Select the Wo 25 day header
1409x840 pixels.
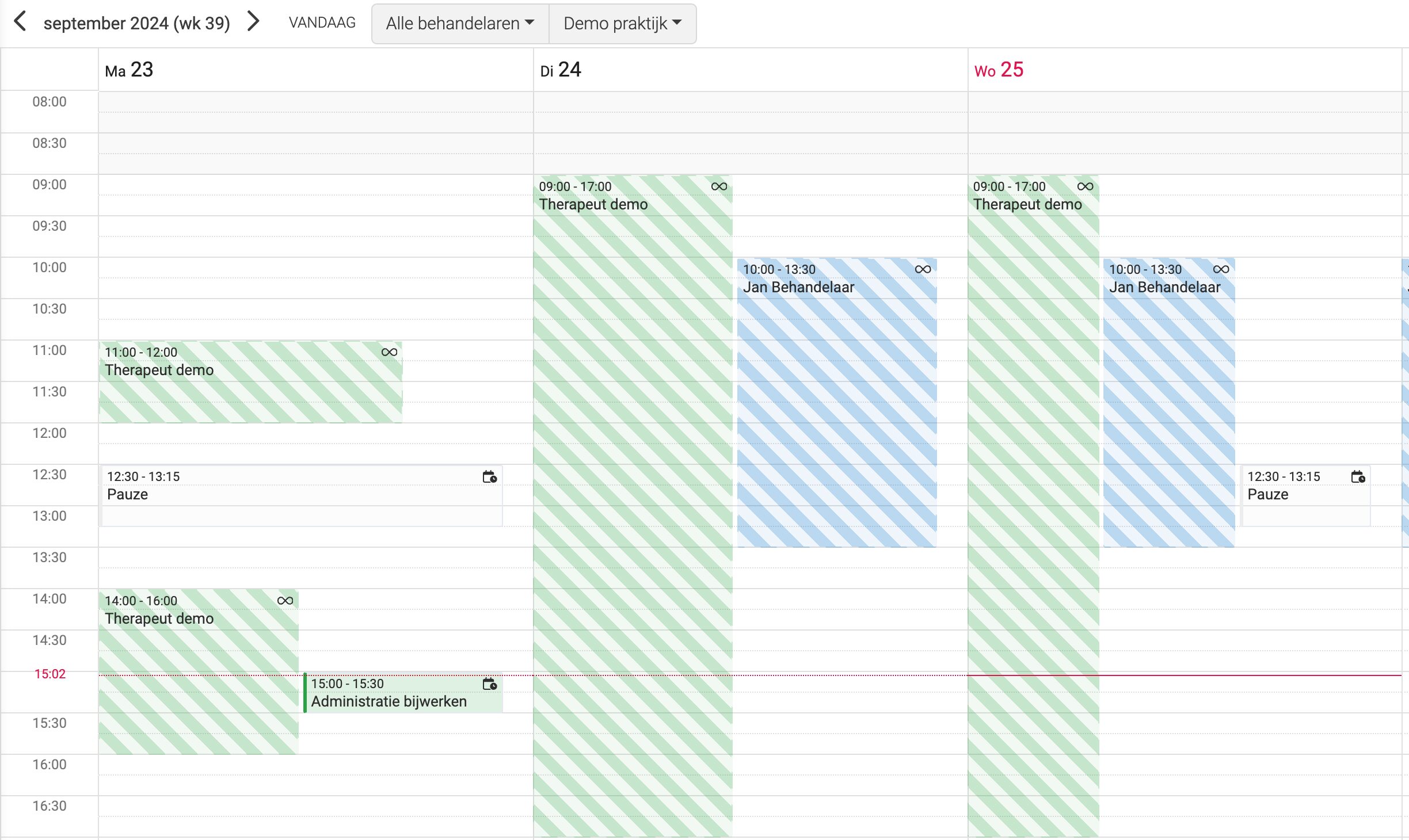pyautogui.click(x=999, y=70)
